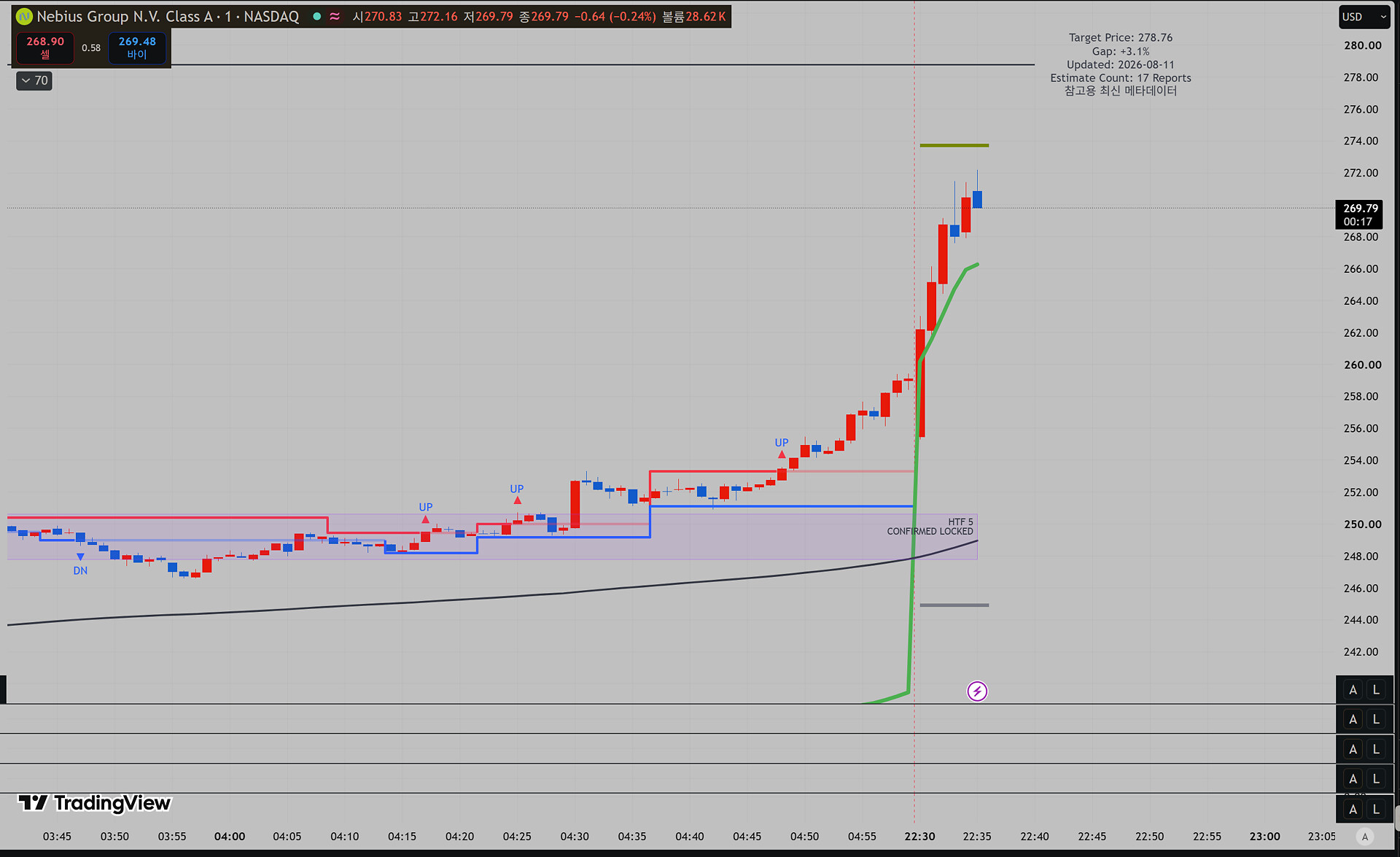Click the Estimate Count: 17 Reports text

(1121, 78)
